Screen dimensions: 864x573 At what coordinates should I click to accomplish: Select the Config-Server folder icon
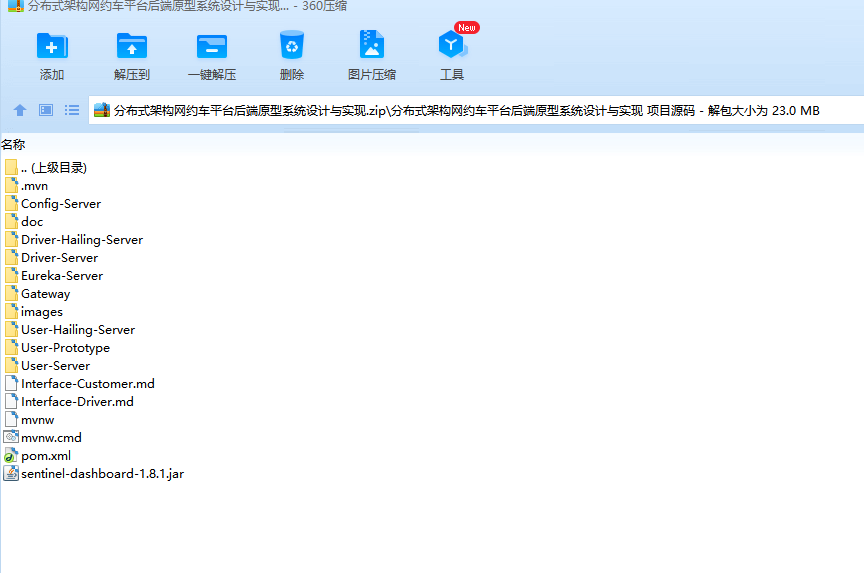(x=11, y=203)
